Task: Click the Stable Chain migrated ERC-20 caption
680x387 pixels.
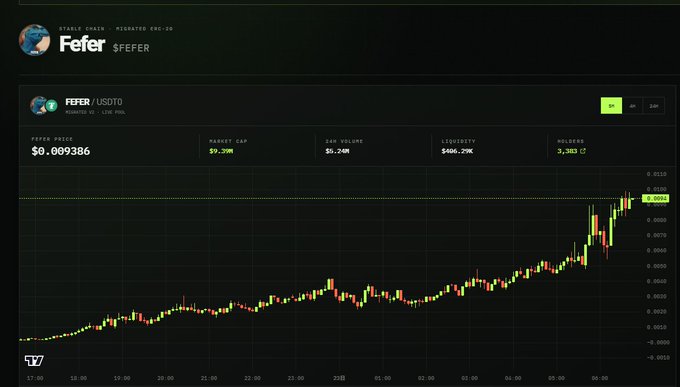Action: point(116,29)
